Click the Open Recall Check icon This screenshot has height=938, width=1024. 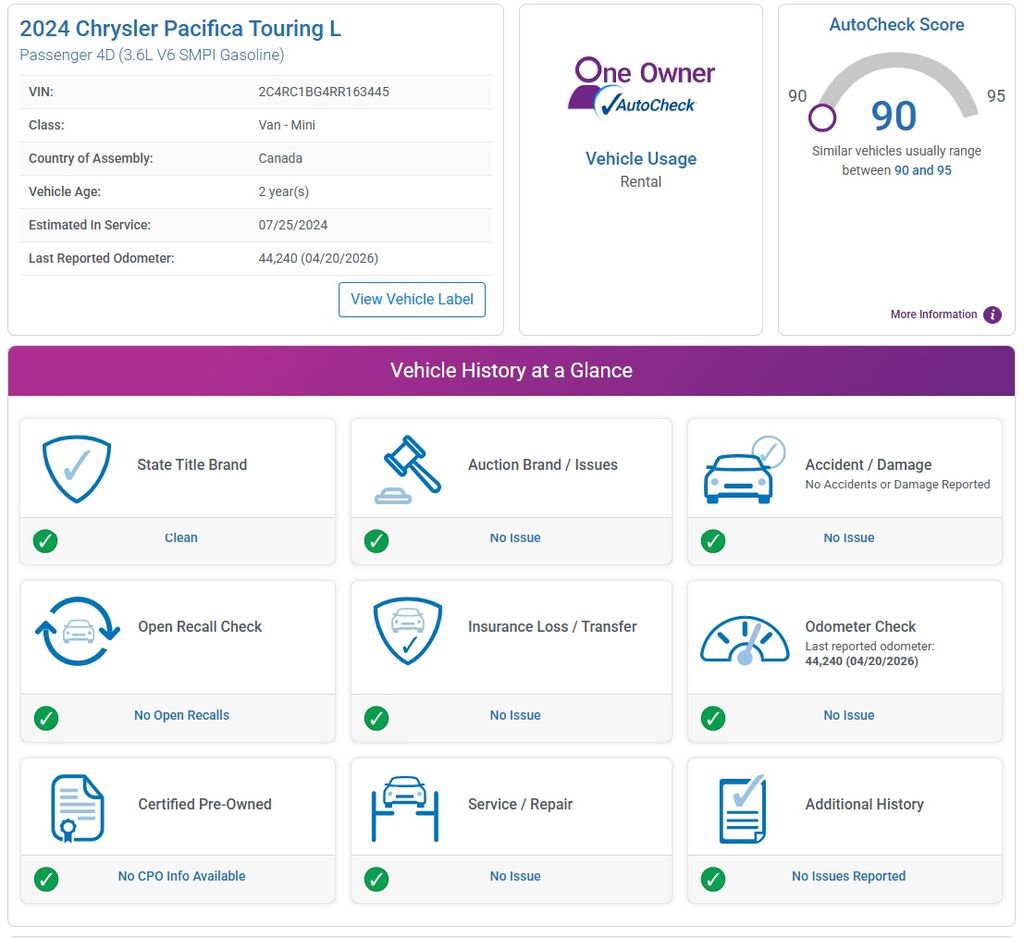click(78, 631)
